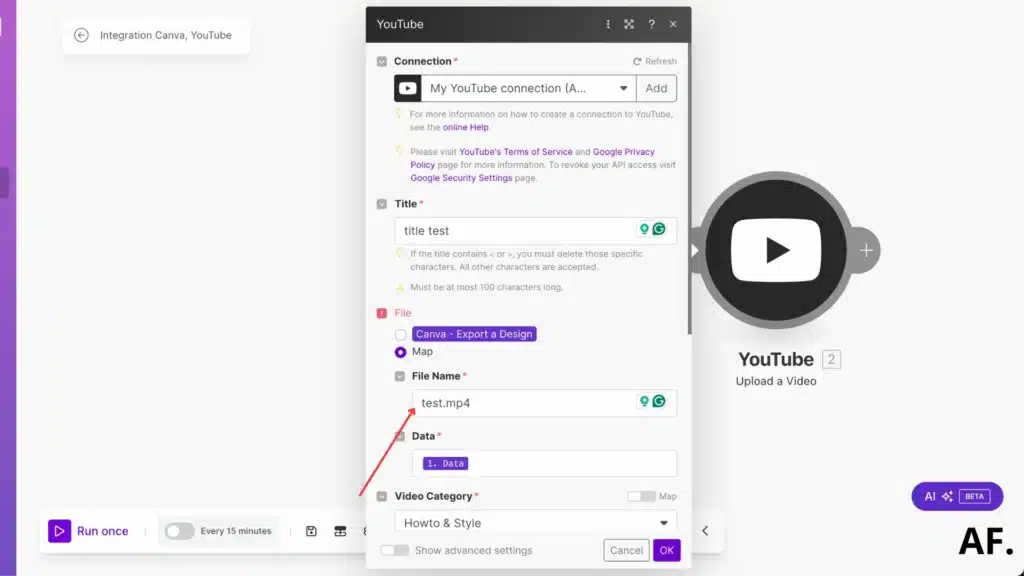
Task: Toggle the Map switch for Video Category
Action: [x=641, y=496]
